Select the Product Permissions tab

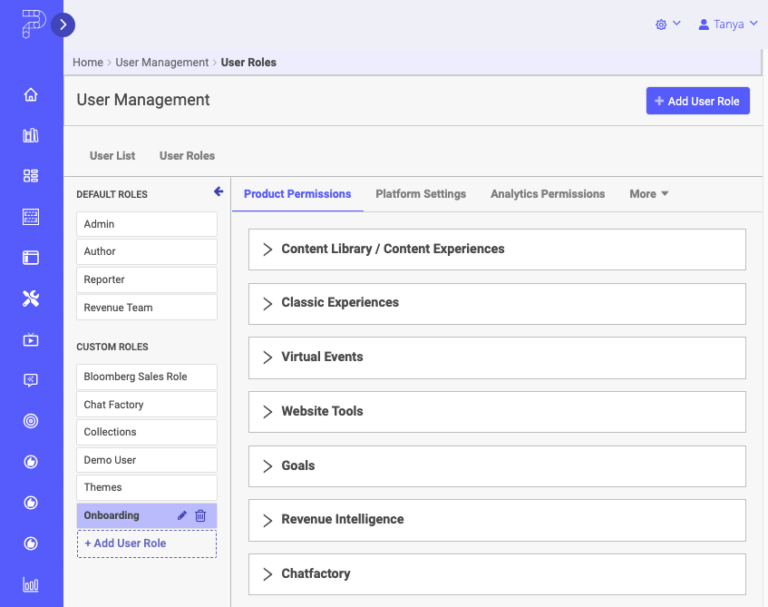pos(297,194)
